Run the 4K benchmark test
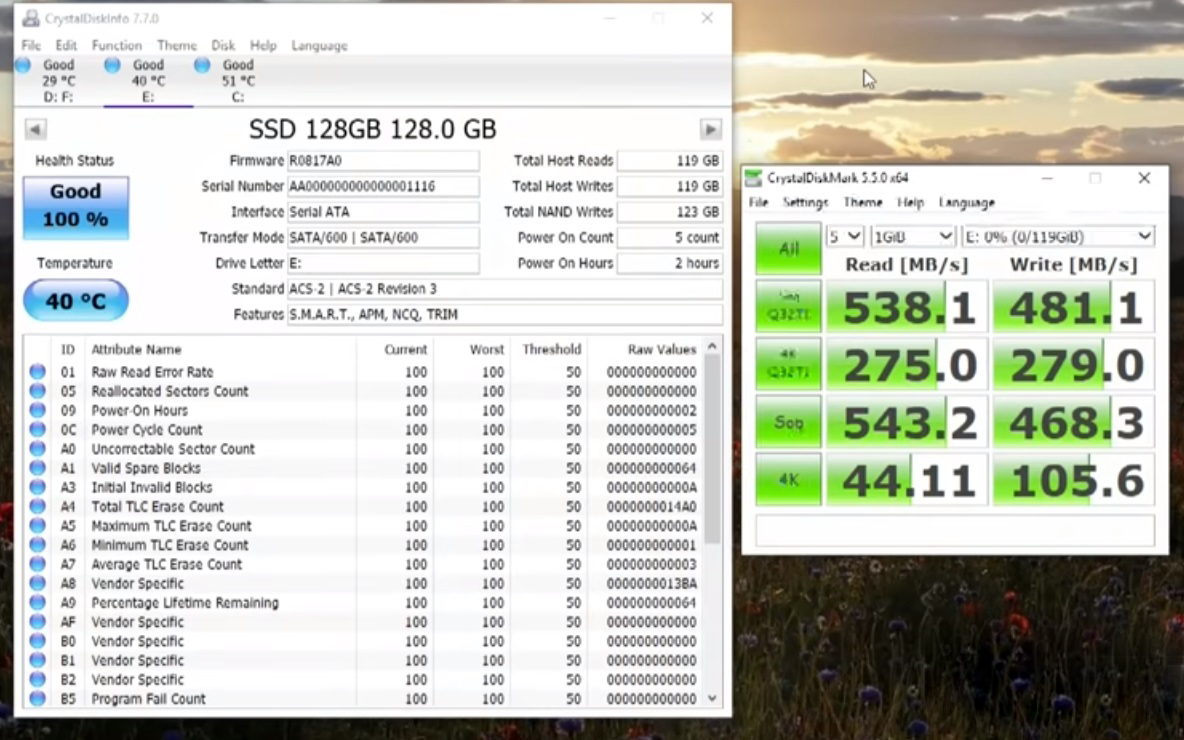The image size is (1184, 740). [x=788, y=480]
